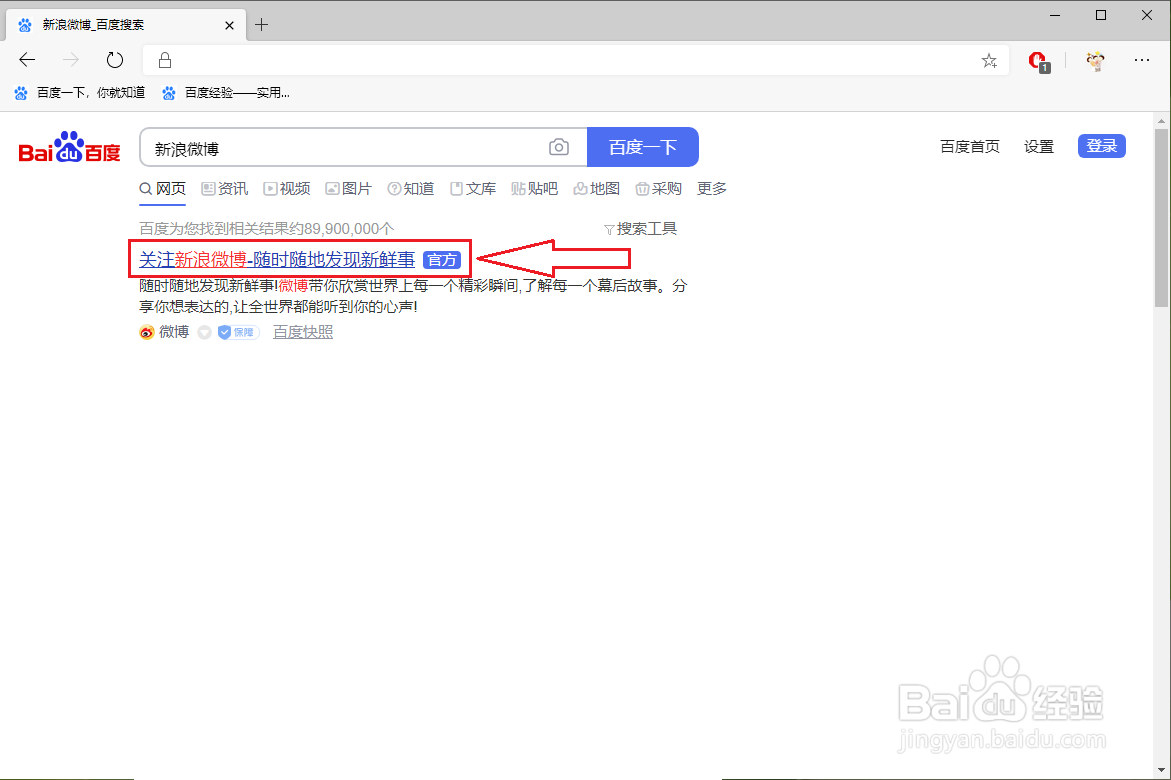Reload the page with the refresh icon
Screen dimensions: 1171x780
pos(114,60)
